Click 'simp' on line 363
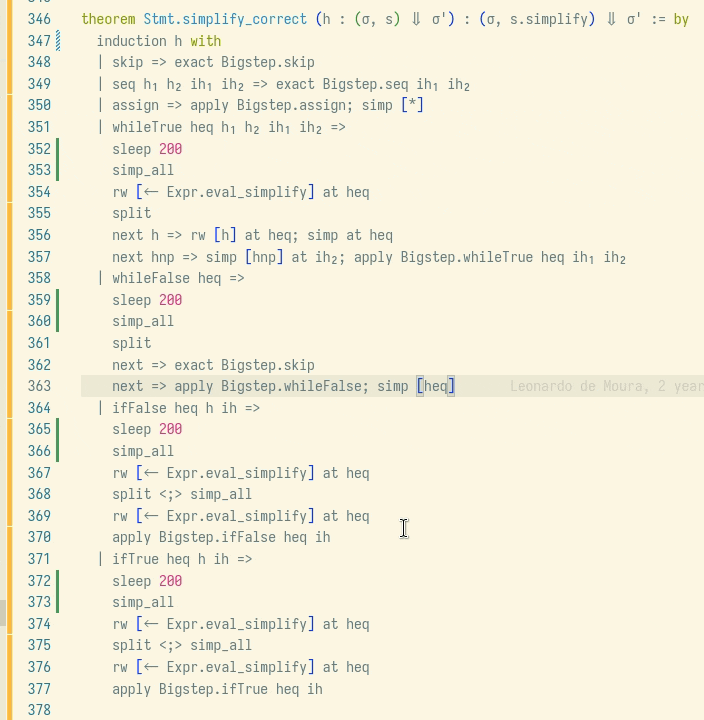Image resolution: width=704 pixels, height=720 pixels. click(x=393, y=386)
